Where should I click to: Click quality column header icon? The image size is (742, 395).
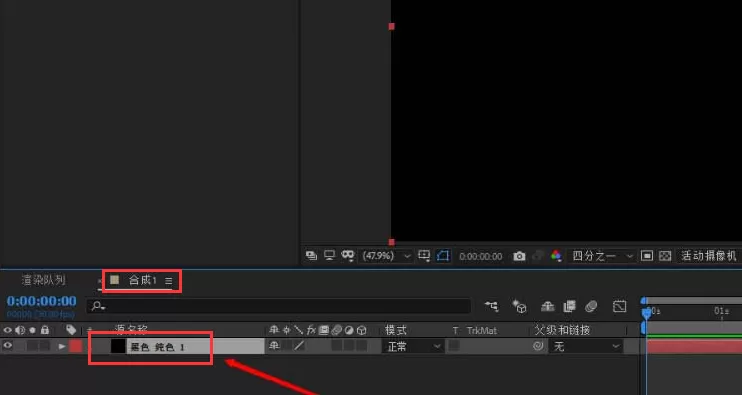[299, 330]
